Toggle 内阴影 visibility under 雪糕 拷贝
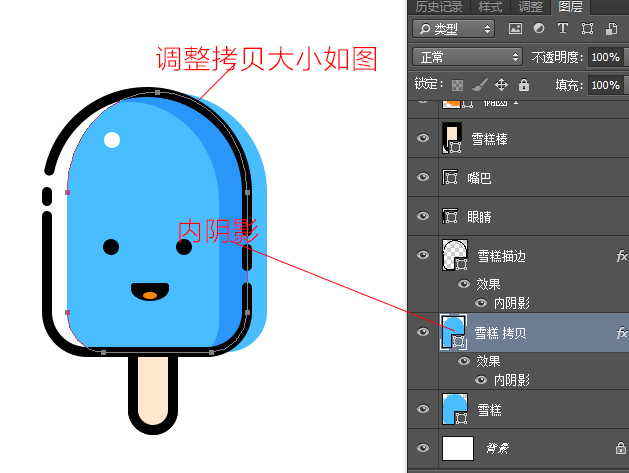The width and height of the screenshot is (629, 473). point(481,380)
